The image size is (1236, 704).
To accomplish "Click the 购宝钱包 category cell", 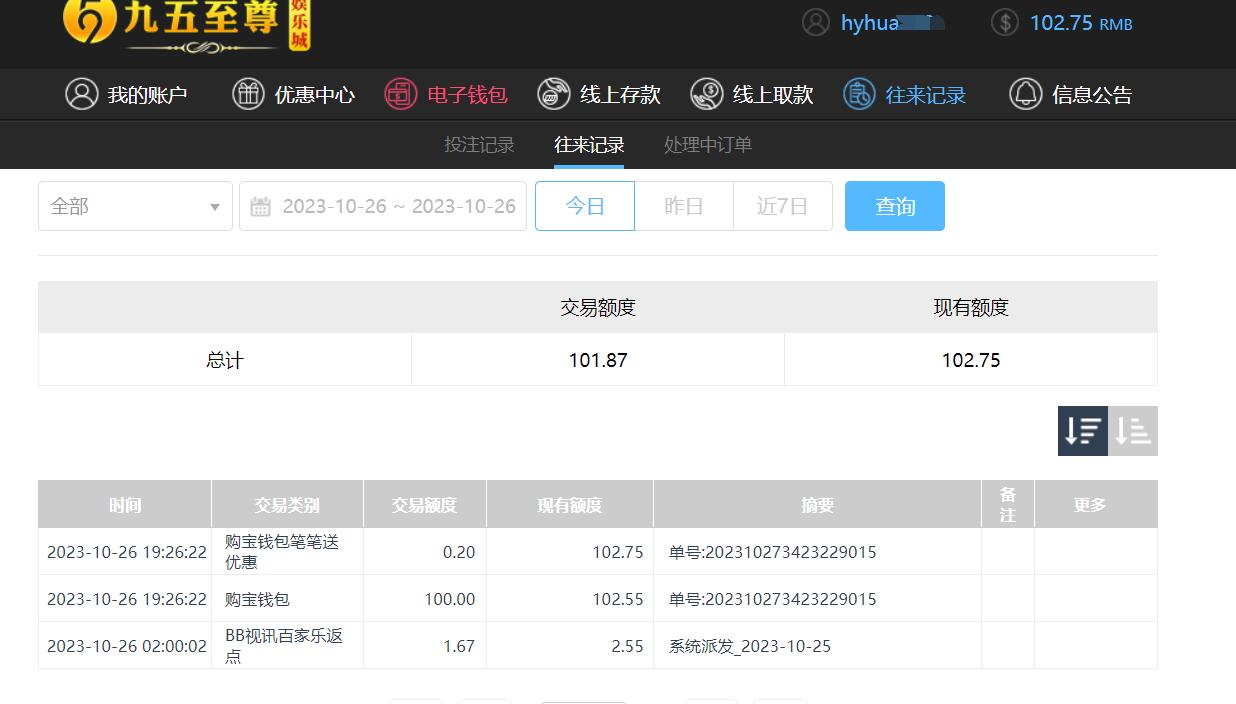I will click(x=257, y=599).
